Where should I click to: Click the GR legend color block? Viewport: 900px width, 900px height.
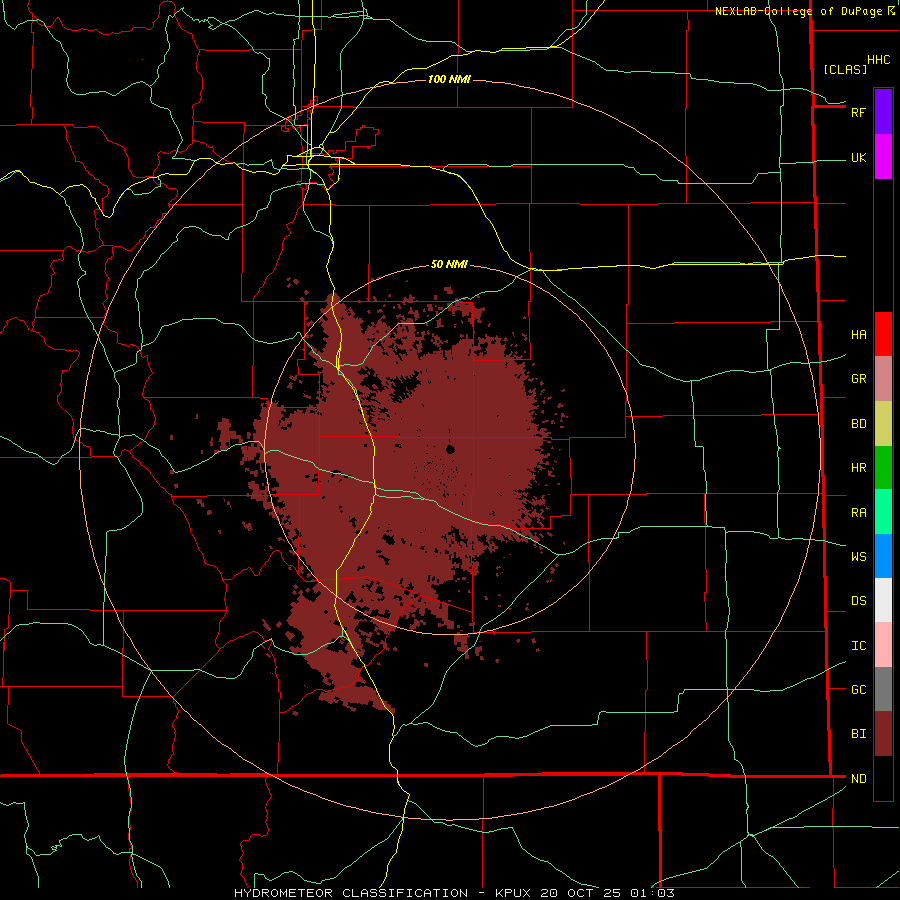[883, 378]
